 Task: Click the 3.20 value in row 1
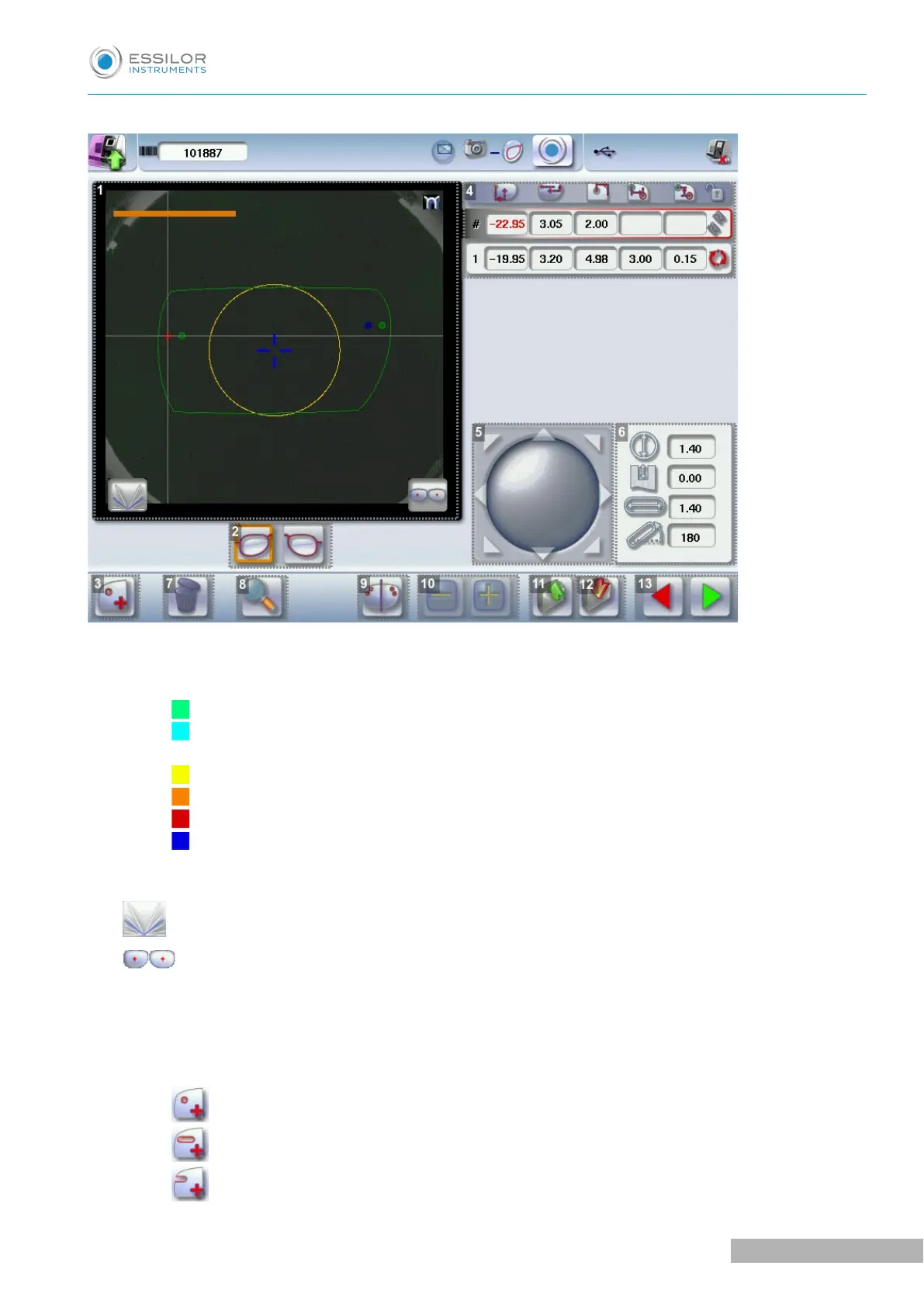[x=551, y=258]
